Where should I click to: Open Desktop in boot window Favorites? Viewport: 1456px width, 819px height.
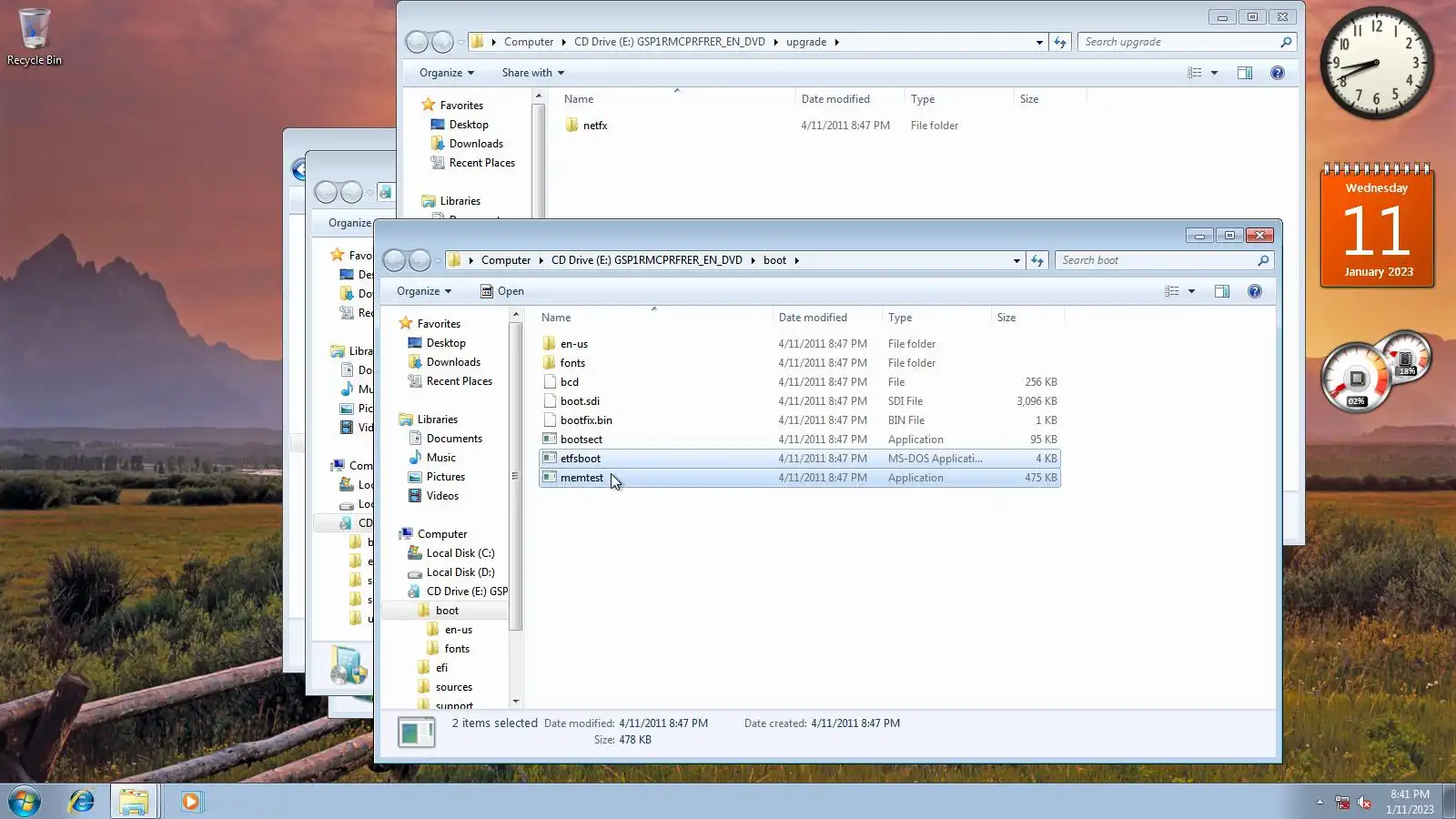tap(446, 343)
